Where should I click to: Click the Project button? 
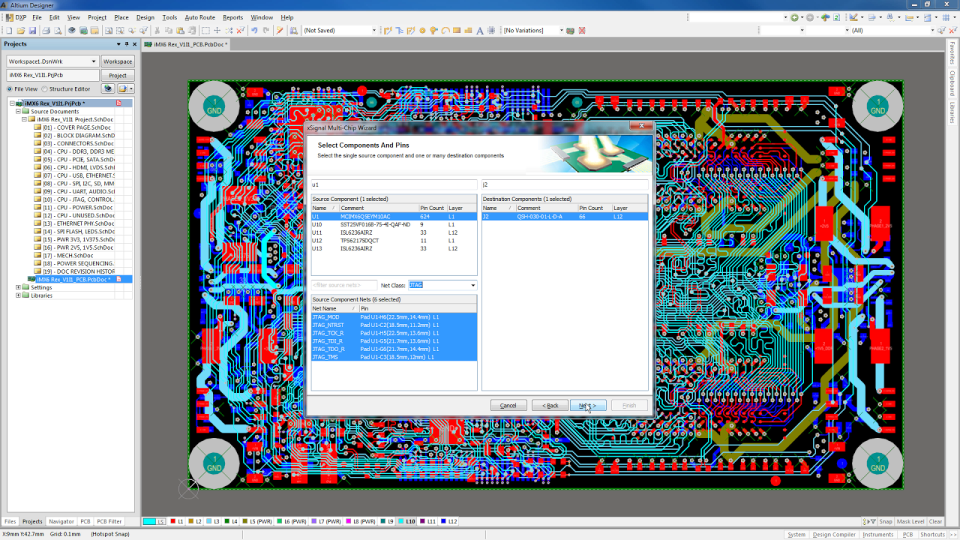(x=118, y=75)
